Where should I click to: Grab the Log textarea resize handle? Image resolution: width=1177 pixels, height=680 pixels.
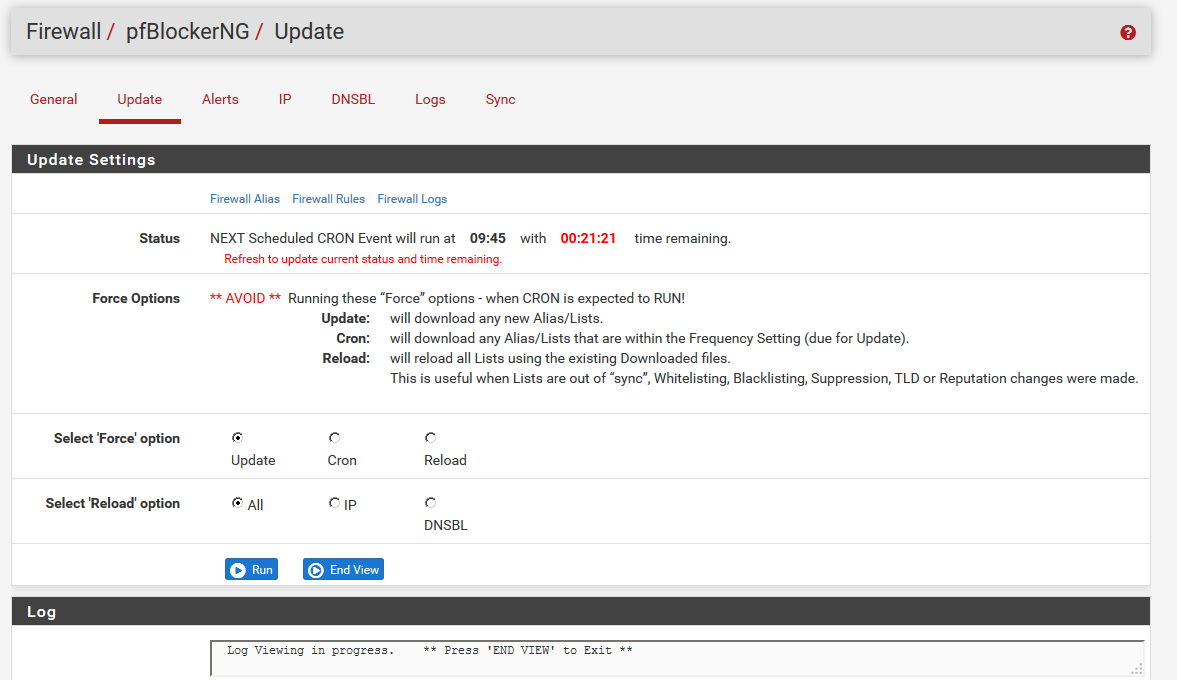[x=1137, y=669]
